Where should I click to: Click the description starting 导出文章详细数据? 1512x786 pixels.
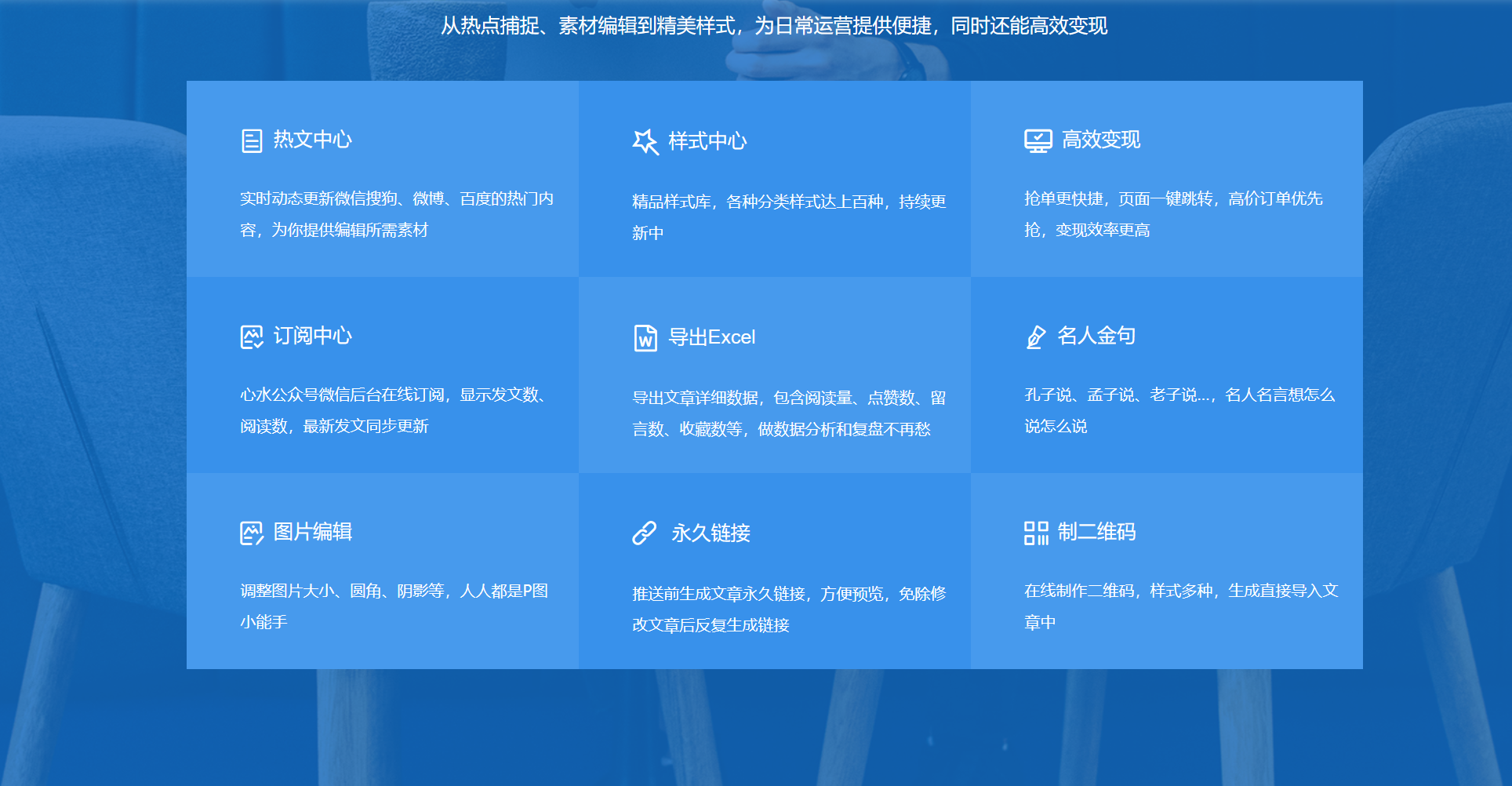click(789, 413)
